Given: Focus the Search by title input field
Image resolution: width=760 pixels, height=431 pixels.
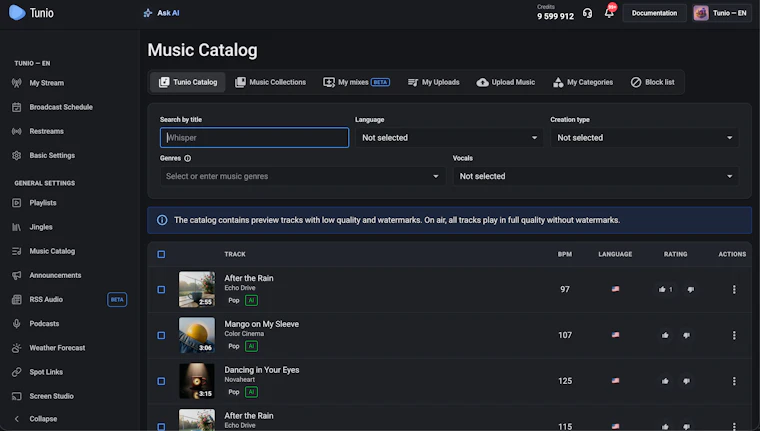Looking at the screenshot, I should pyautogui.click(x=254, y=138).
